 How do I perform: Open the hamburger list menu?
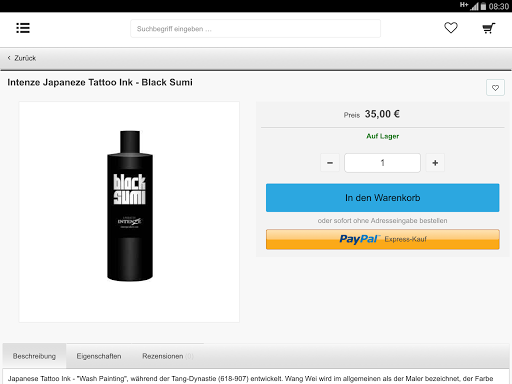23,28
